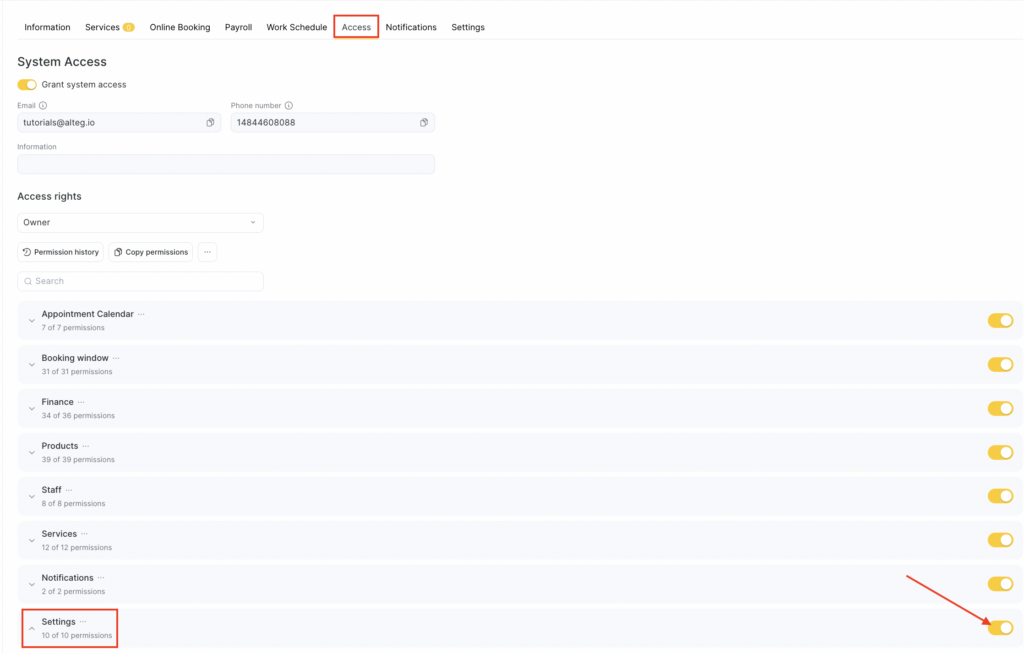
Task: Click copy icon in the Email field
Action: coord(210,123)
